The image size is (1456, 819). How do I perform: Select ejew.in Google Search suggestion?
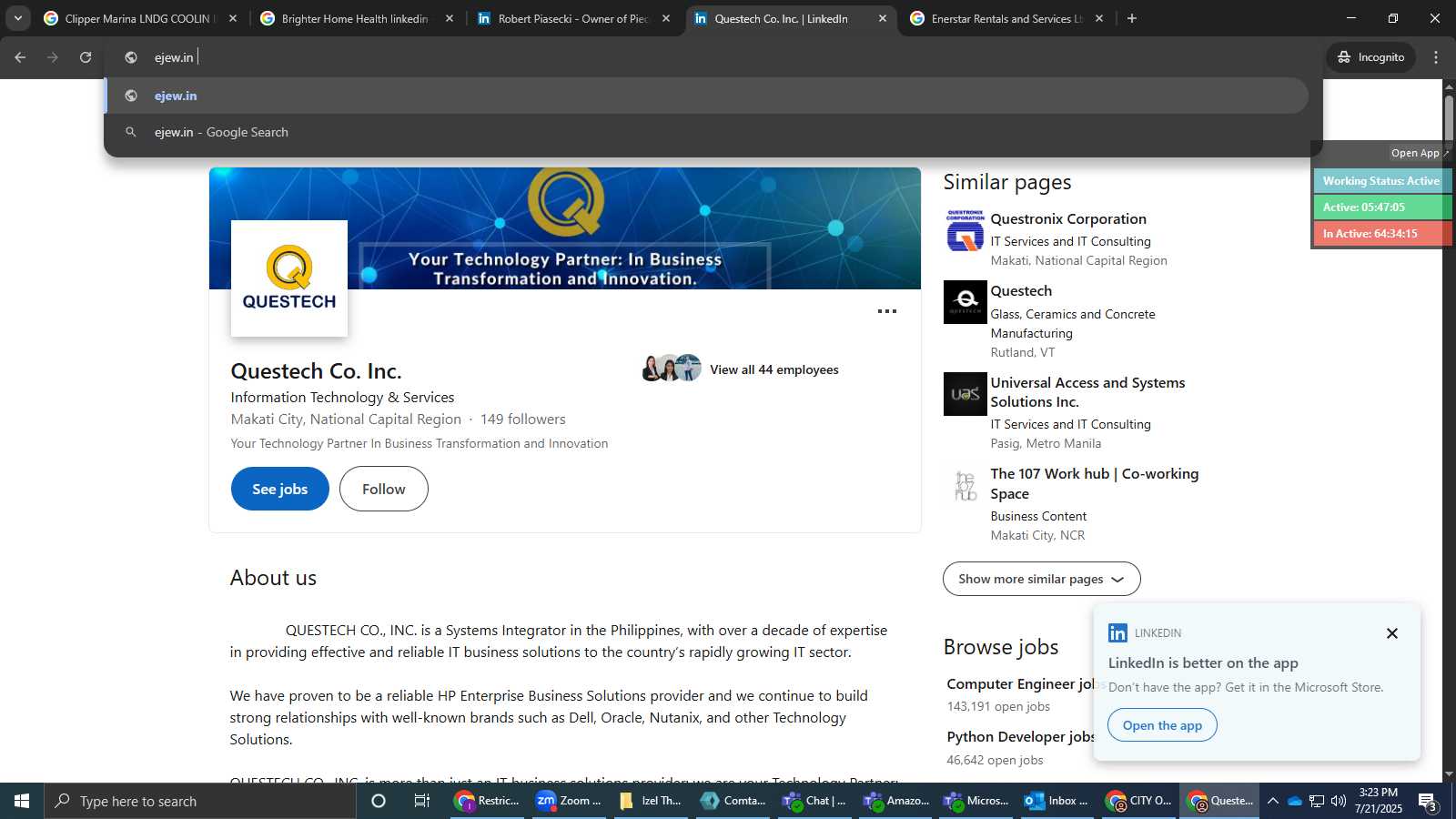(707, 132)
